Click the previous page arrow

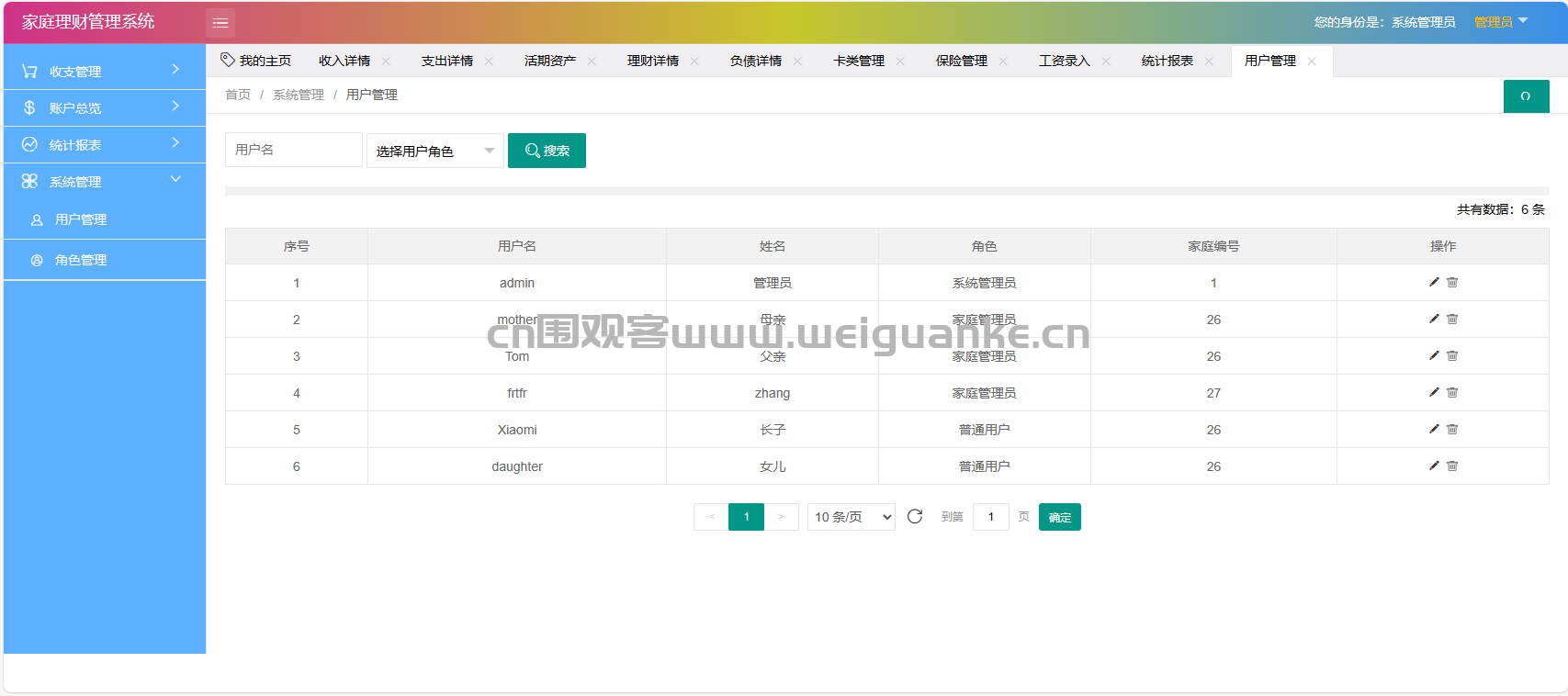711,517
